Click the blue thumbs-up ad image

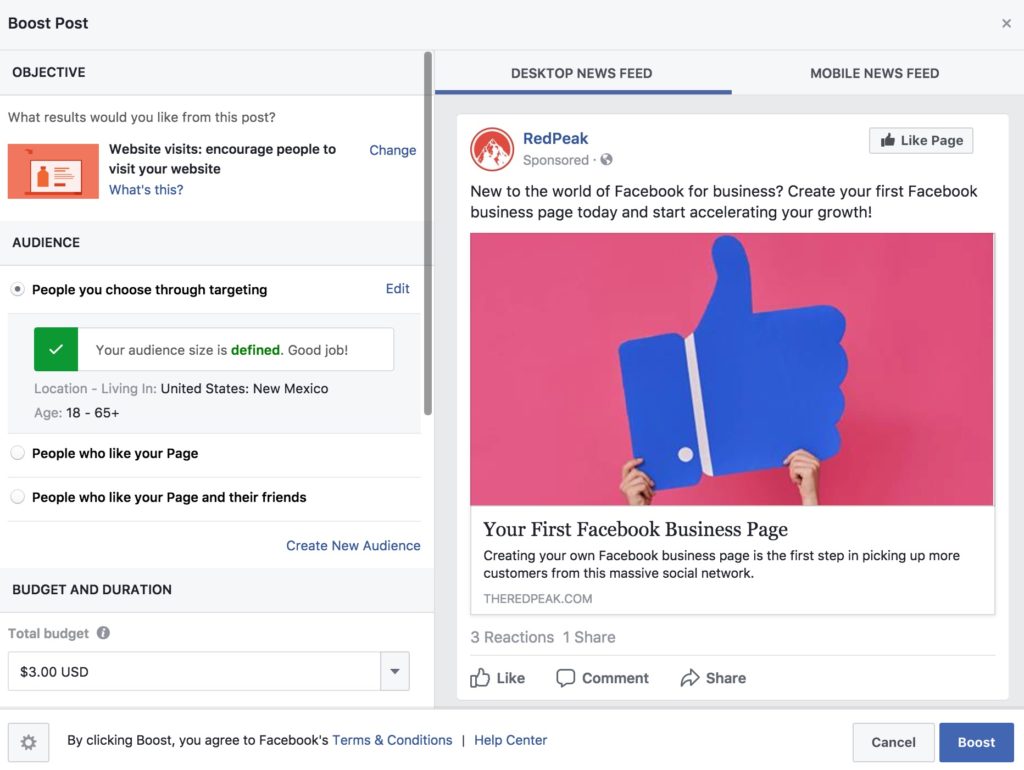[732, 369]
